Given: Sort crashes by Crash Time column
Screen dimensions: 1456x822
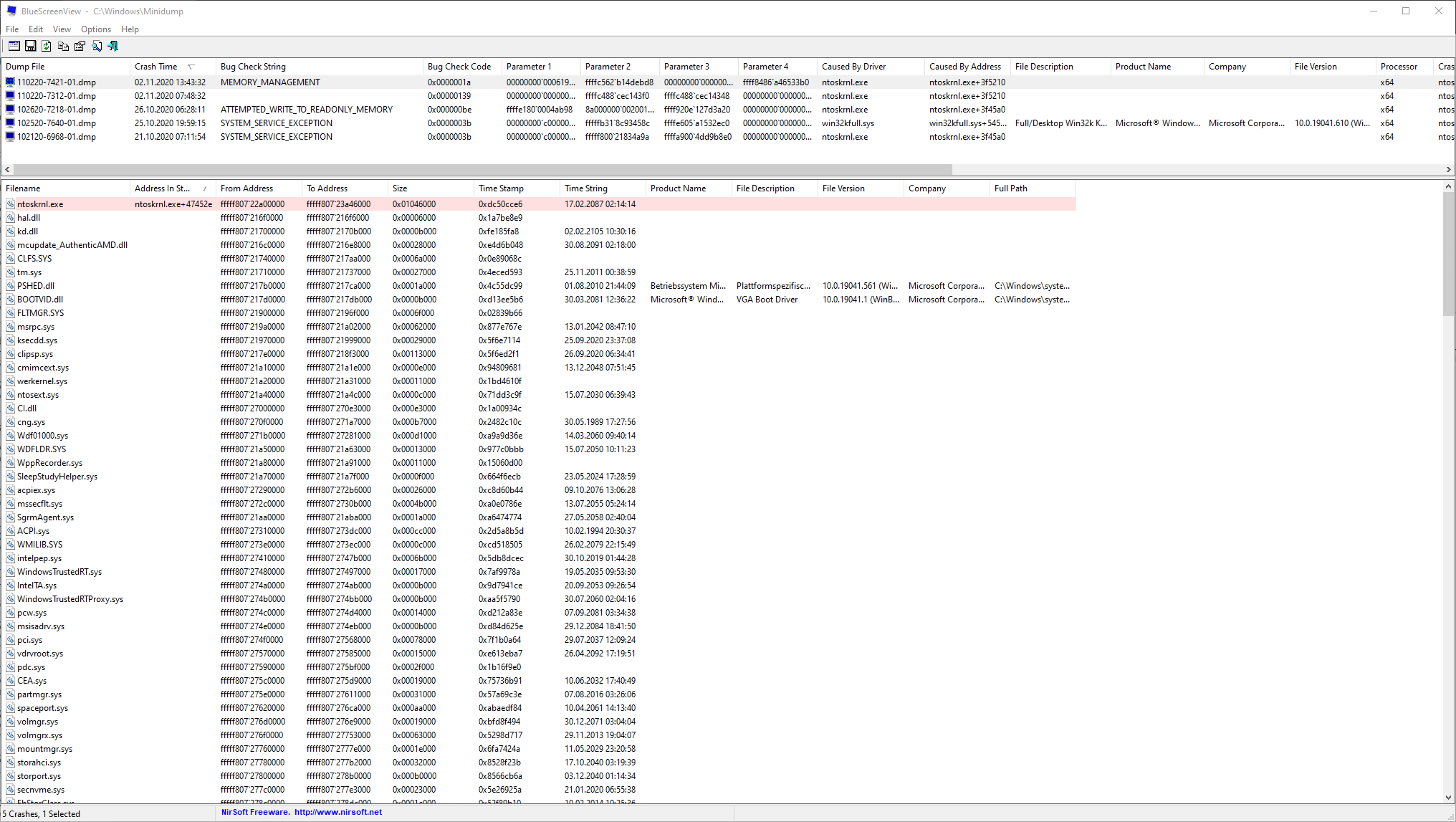Looking at the screenshot, I should tap(156, 67).
